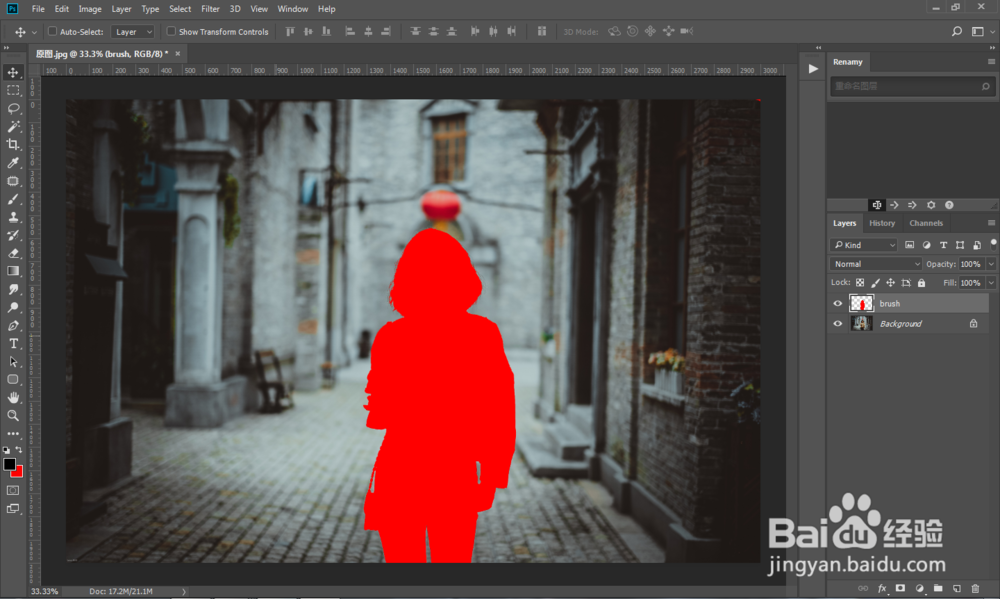This screenshot has height=599, width=1000.
Task: Toggle Lock image pixels brush icon
Action: coord(875,283)
